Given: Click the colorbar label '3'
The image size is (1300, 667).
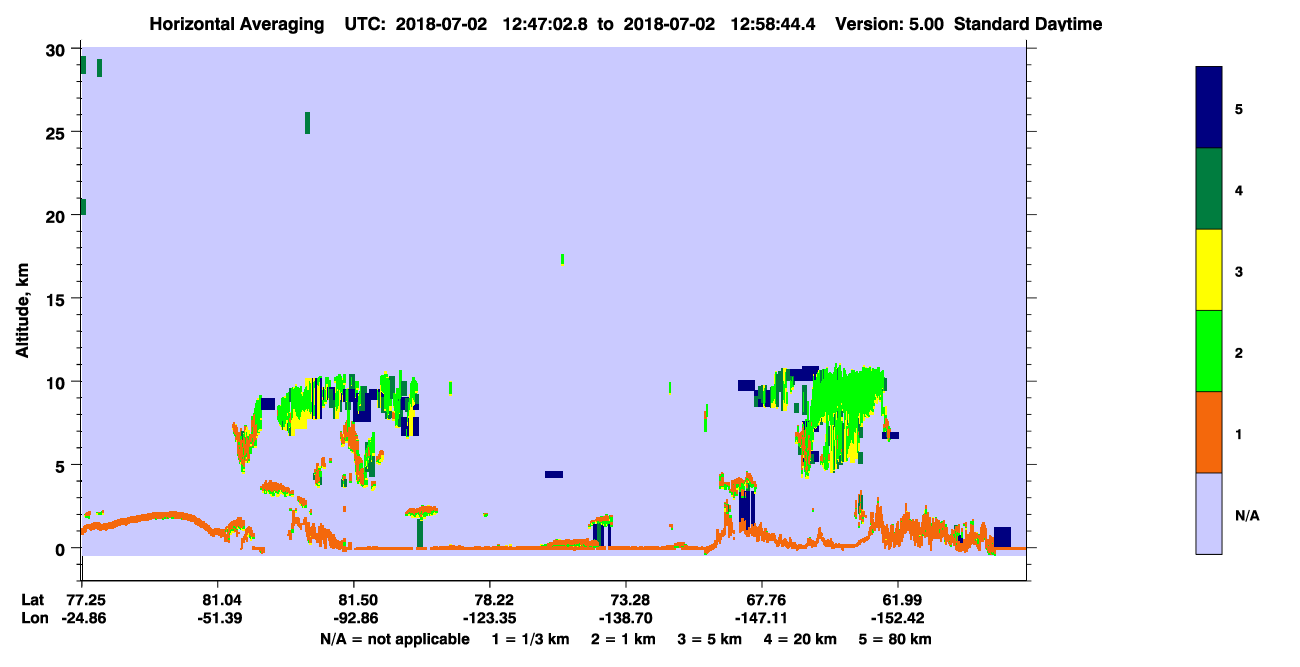Looking at the screenshot, I should click(1239, 271).
